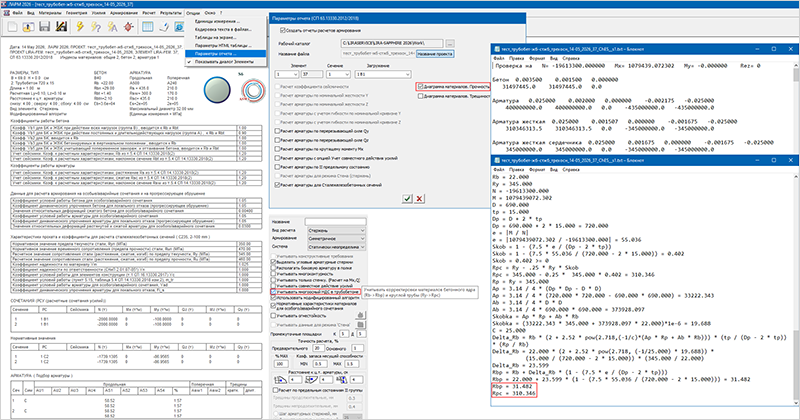Open the table grid toolbar icon
This screenshot has width=800, height=420.
coord(147,26)
